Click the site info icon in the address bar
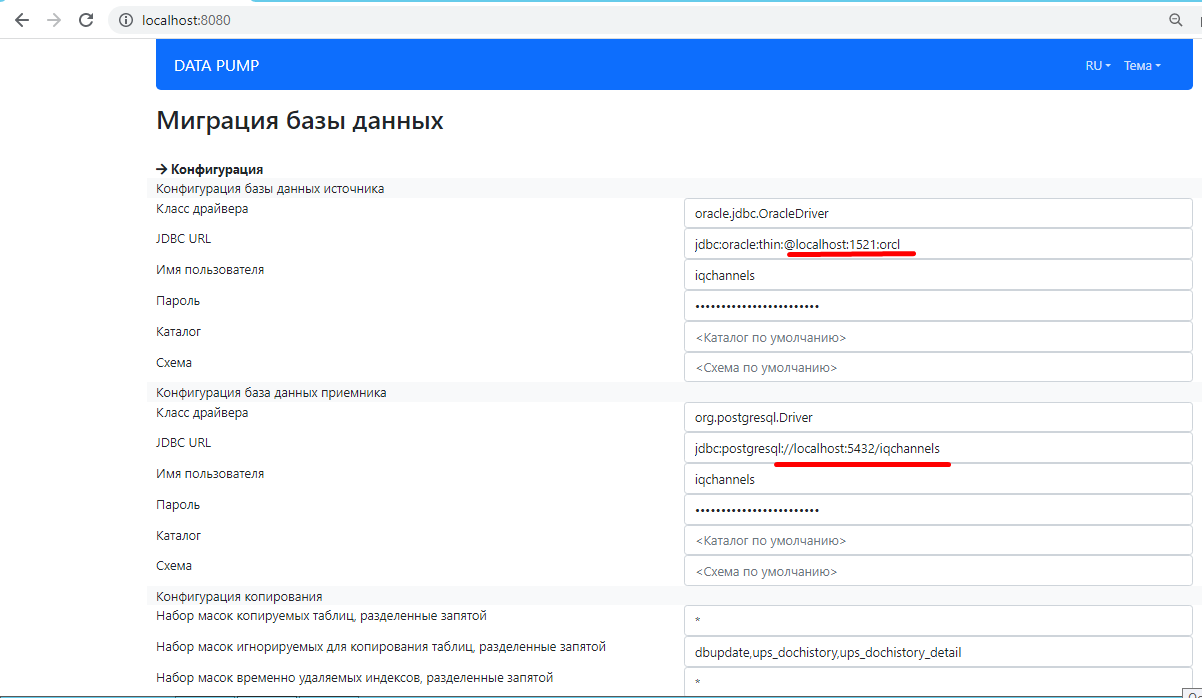The image size is (1202, 698). (x=126, y=20)
